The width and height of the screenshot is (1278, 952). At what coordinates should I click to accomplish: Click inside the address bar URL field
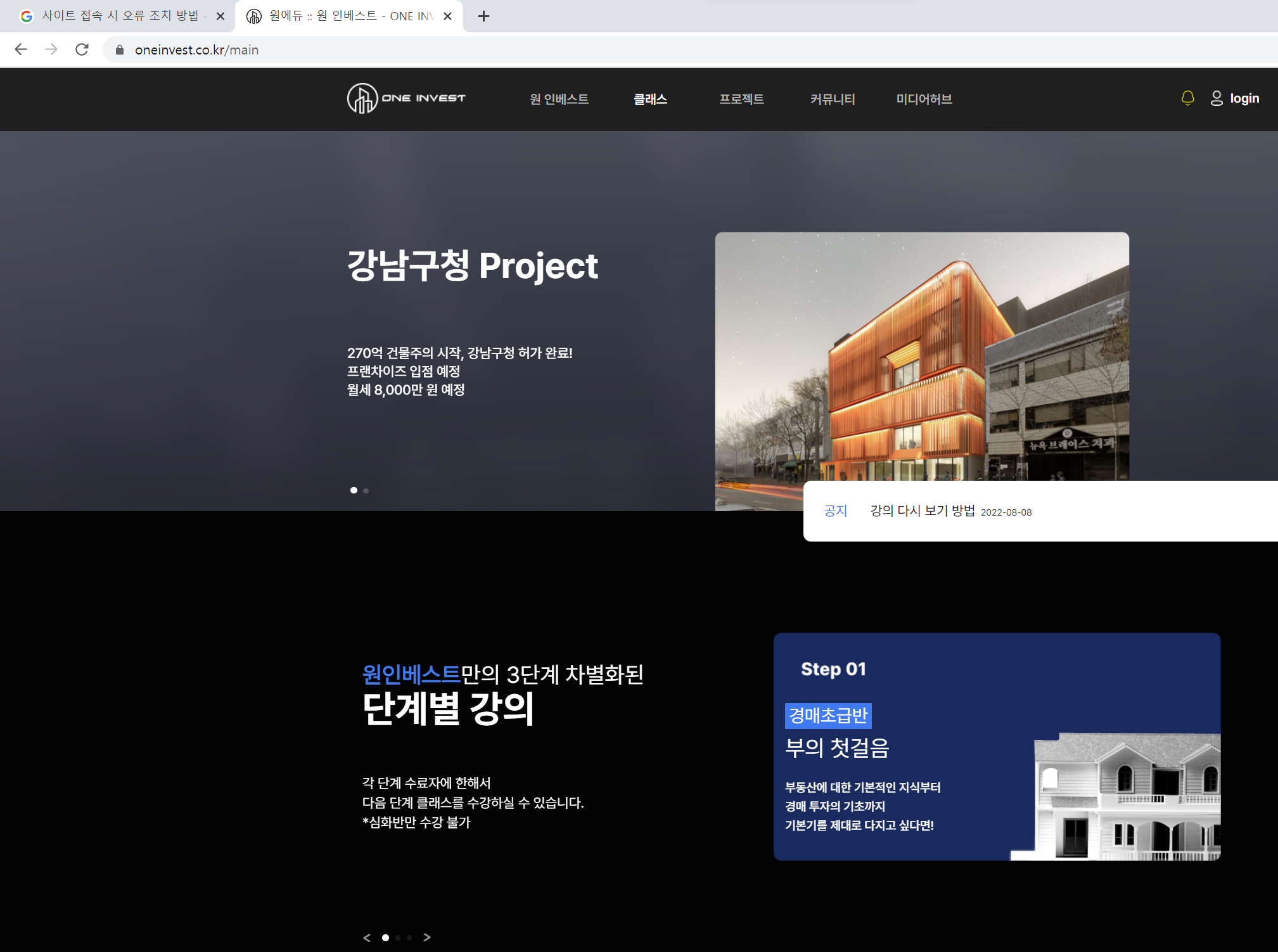point(197,49)
